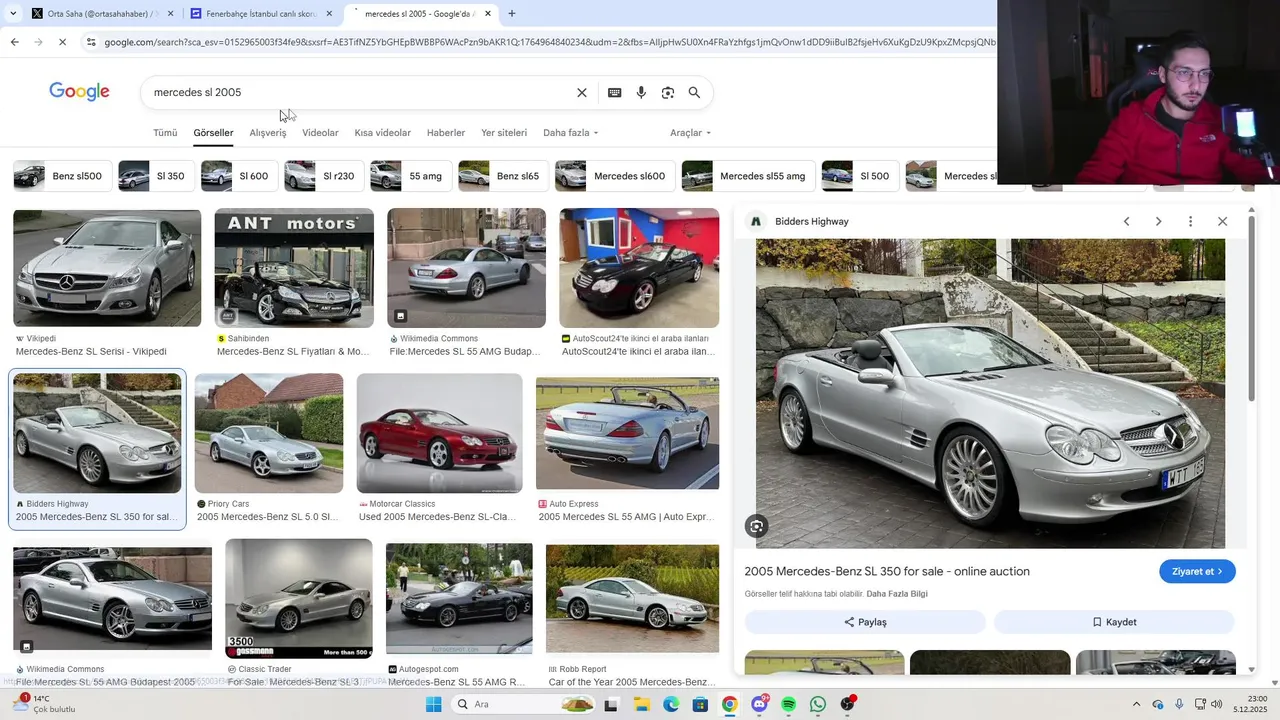Open the red Motorcar Classics SL thumbnail

pyautogui.click(x=439, y=433)
